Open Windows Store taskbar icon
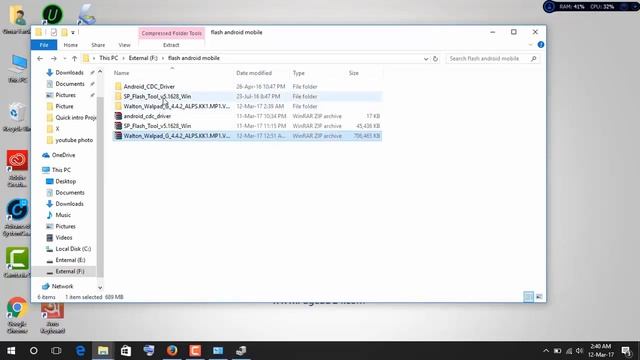The image size is (640, 360). tap(126, 351)
